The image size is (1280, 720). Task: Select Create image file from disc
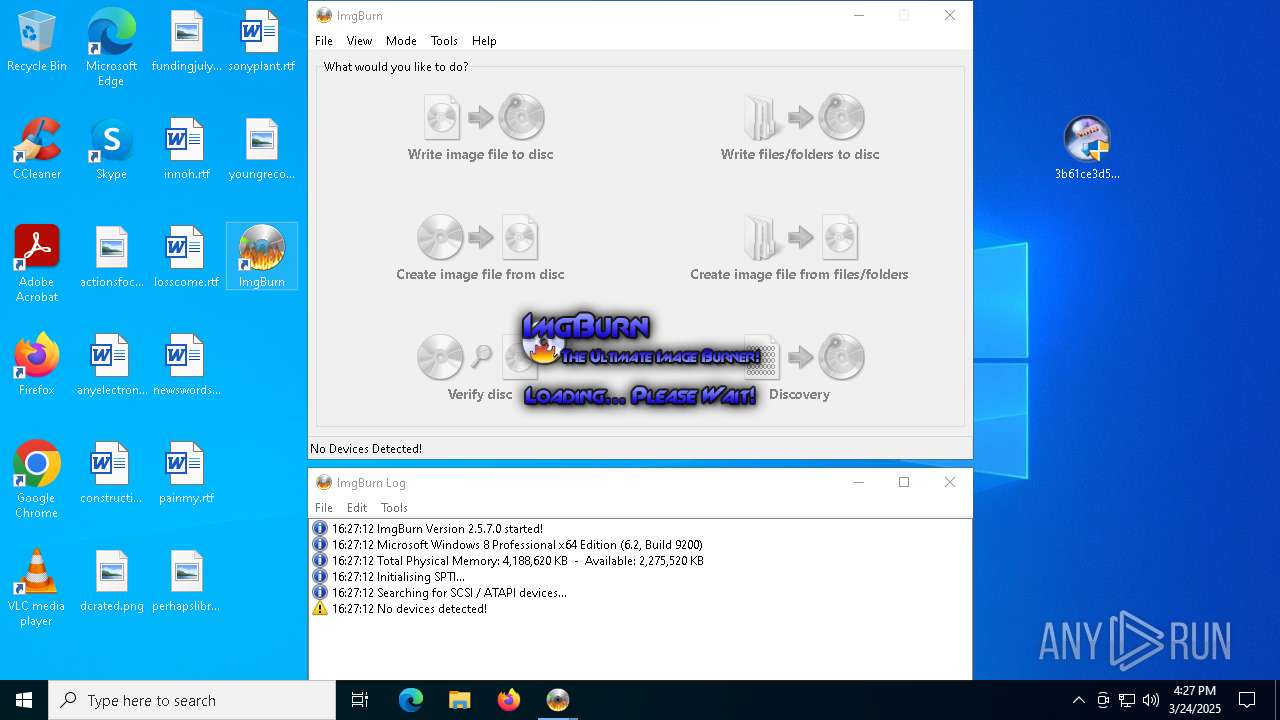480,248
